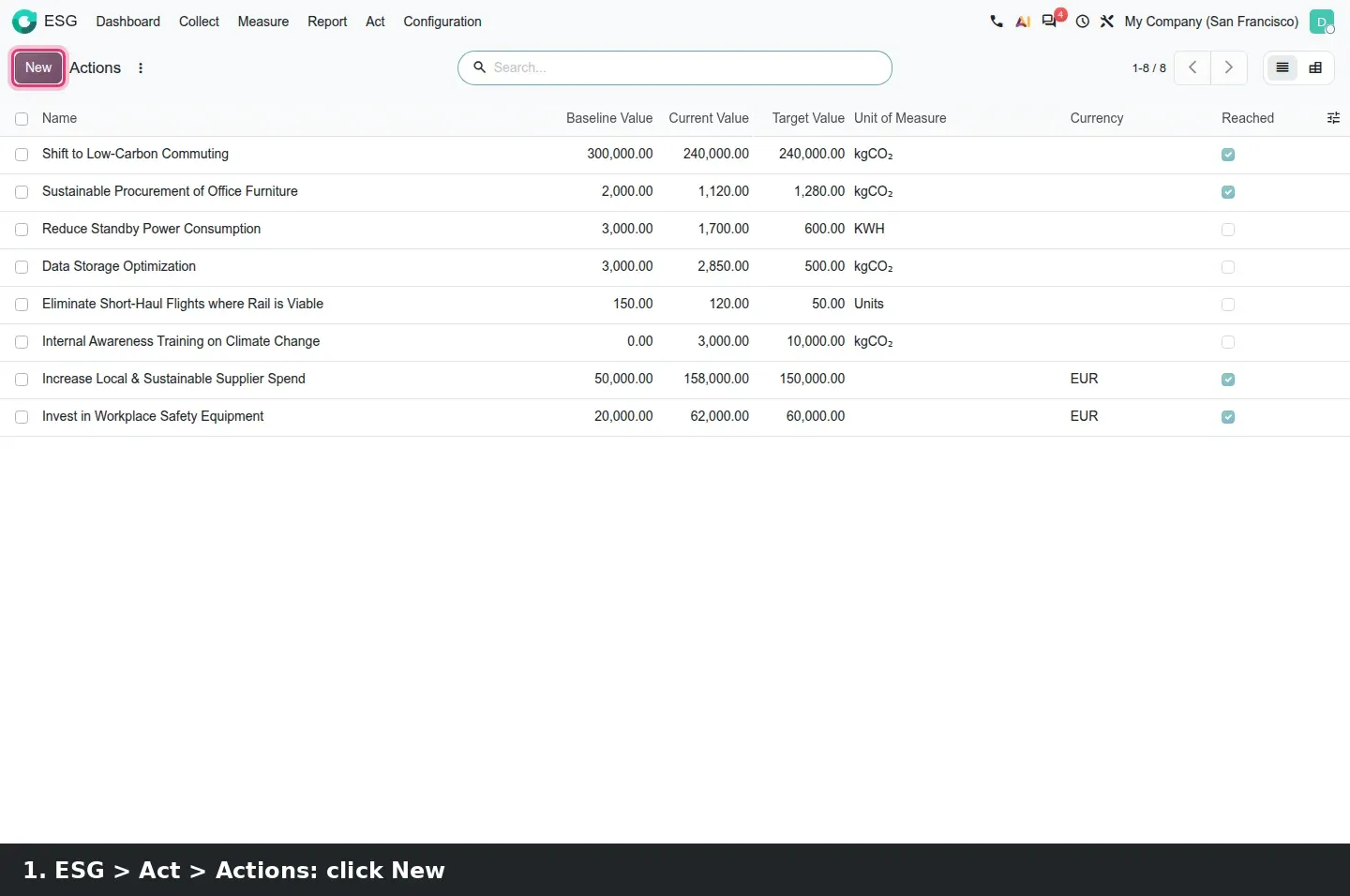Image resolution: width=1350 pixels, height=896 pixels.
Task: Click baseline value 300,000.00
Action: (x=620, y=154)
